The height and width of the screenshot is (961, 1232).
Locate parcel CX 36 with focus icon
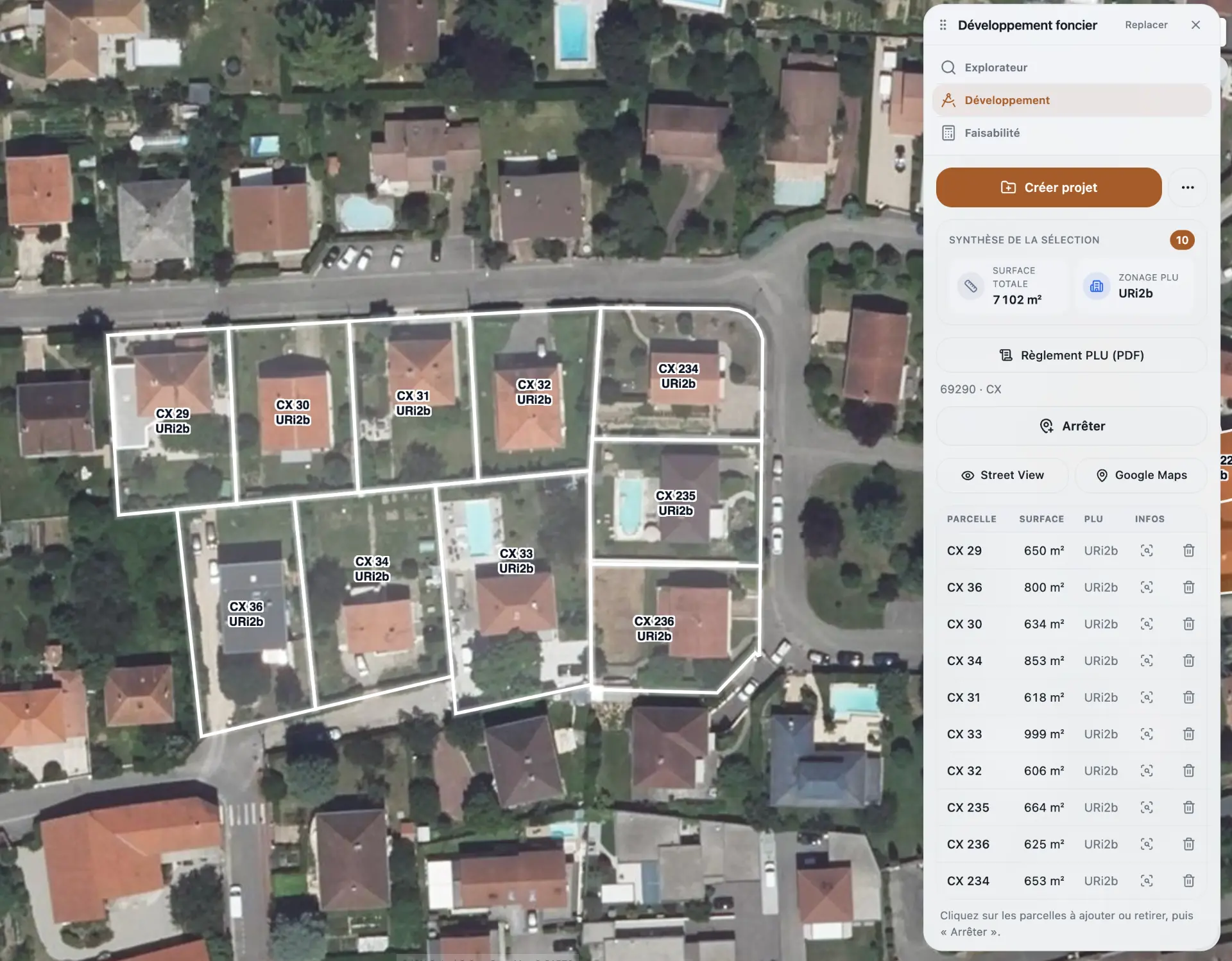point(1147,587)
